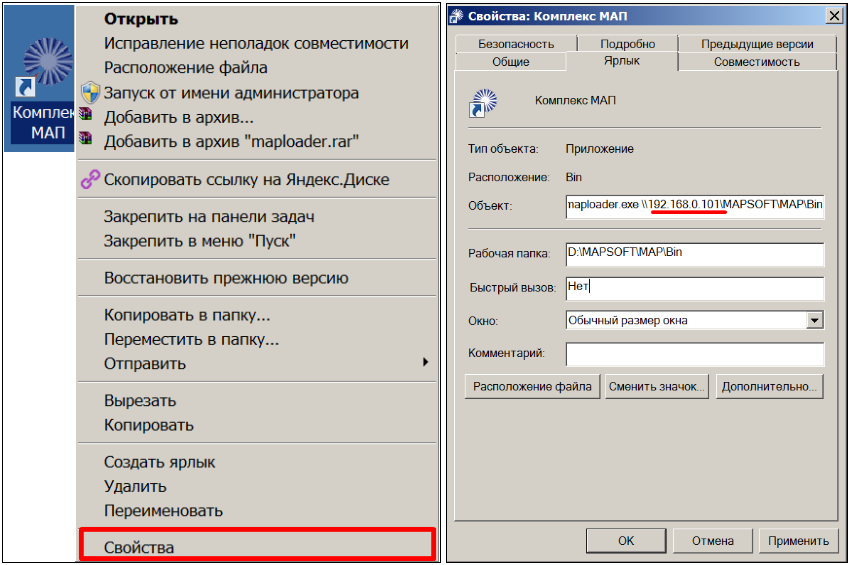Click the shortcut icon inside properties dialog

[483, 103]
